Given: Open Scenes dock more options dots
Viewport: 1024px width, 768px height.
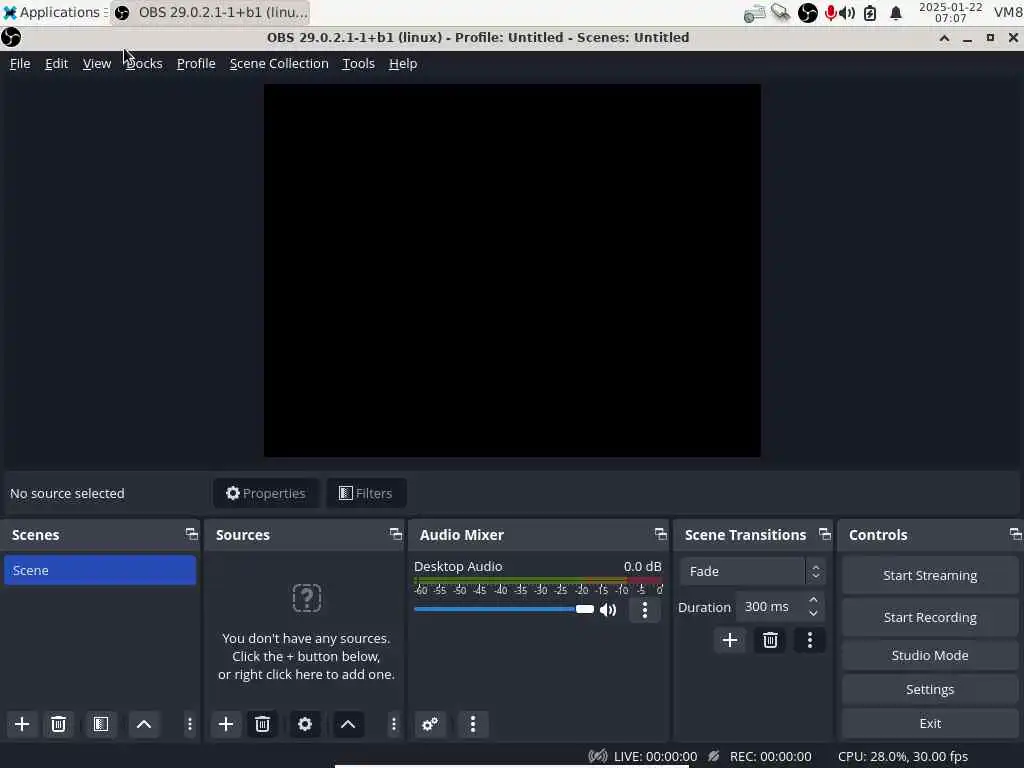Looking at the screenshot, I should click(189, 724).
